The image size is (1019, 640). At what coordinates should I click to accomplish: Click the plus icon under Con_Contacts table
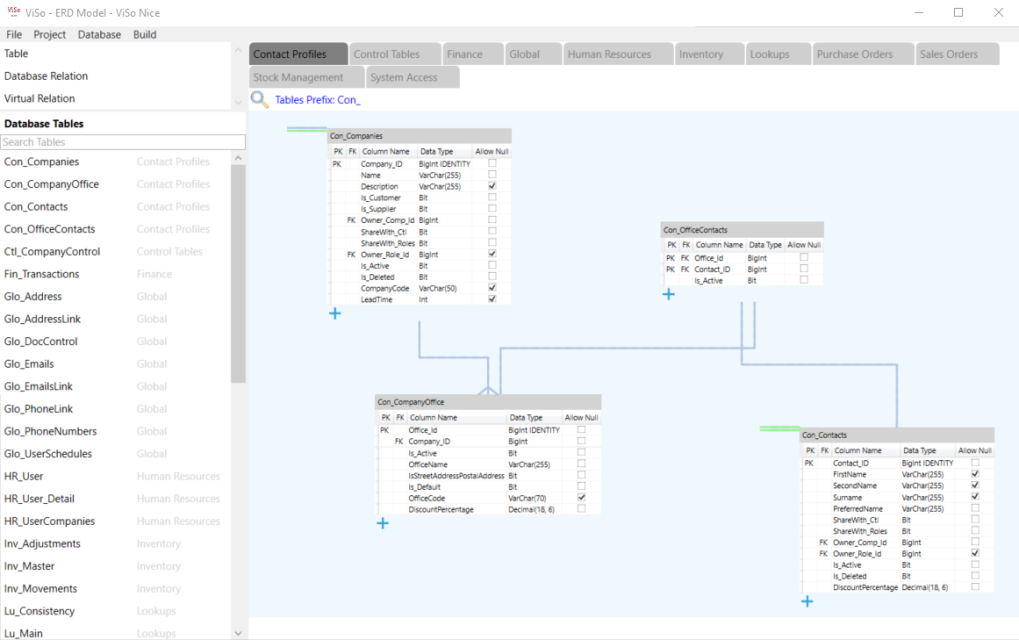tap(807, 601)
